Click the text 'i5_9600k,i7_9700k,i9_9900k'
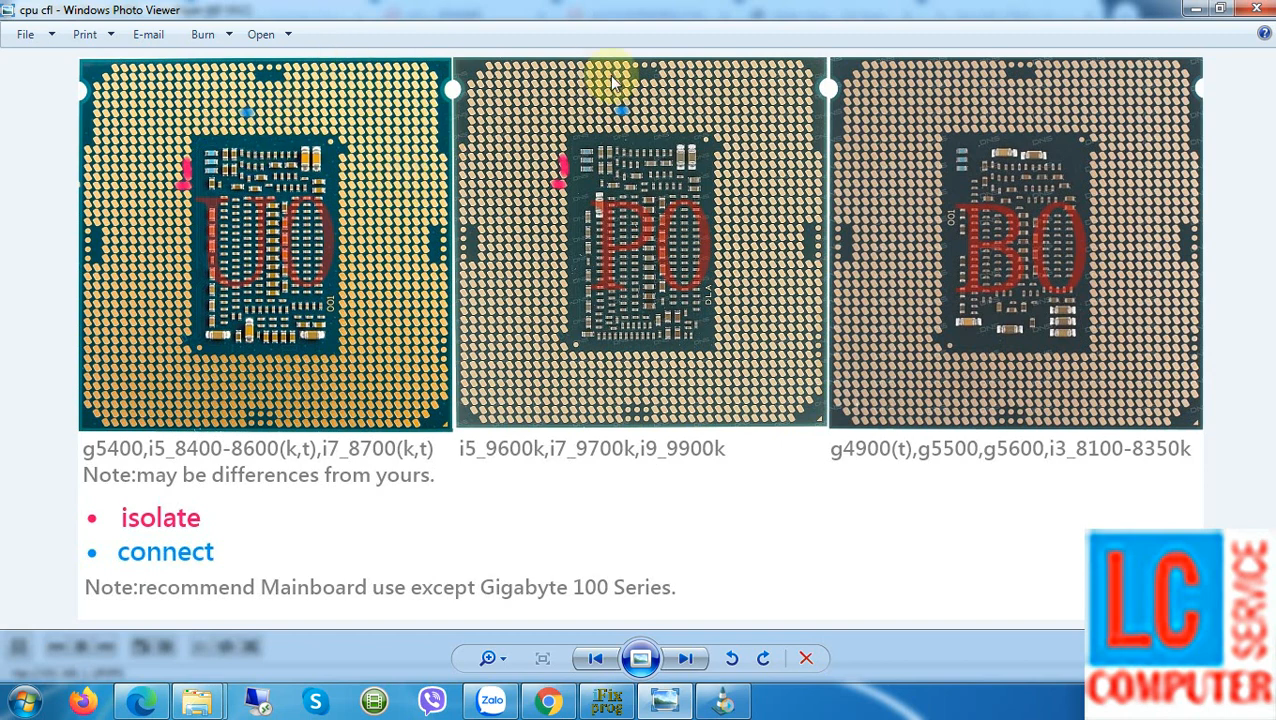Viewport: 1276px width, 720px height. 592,449
